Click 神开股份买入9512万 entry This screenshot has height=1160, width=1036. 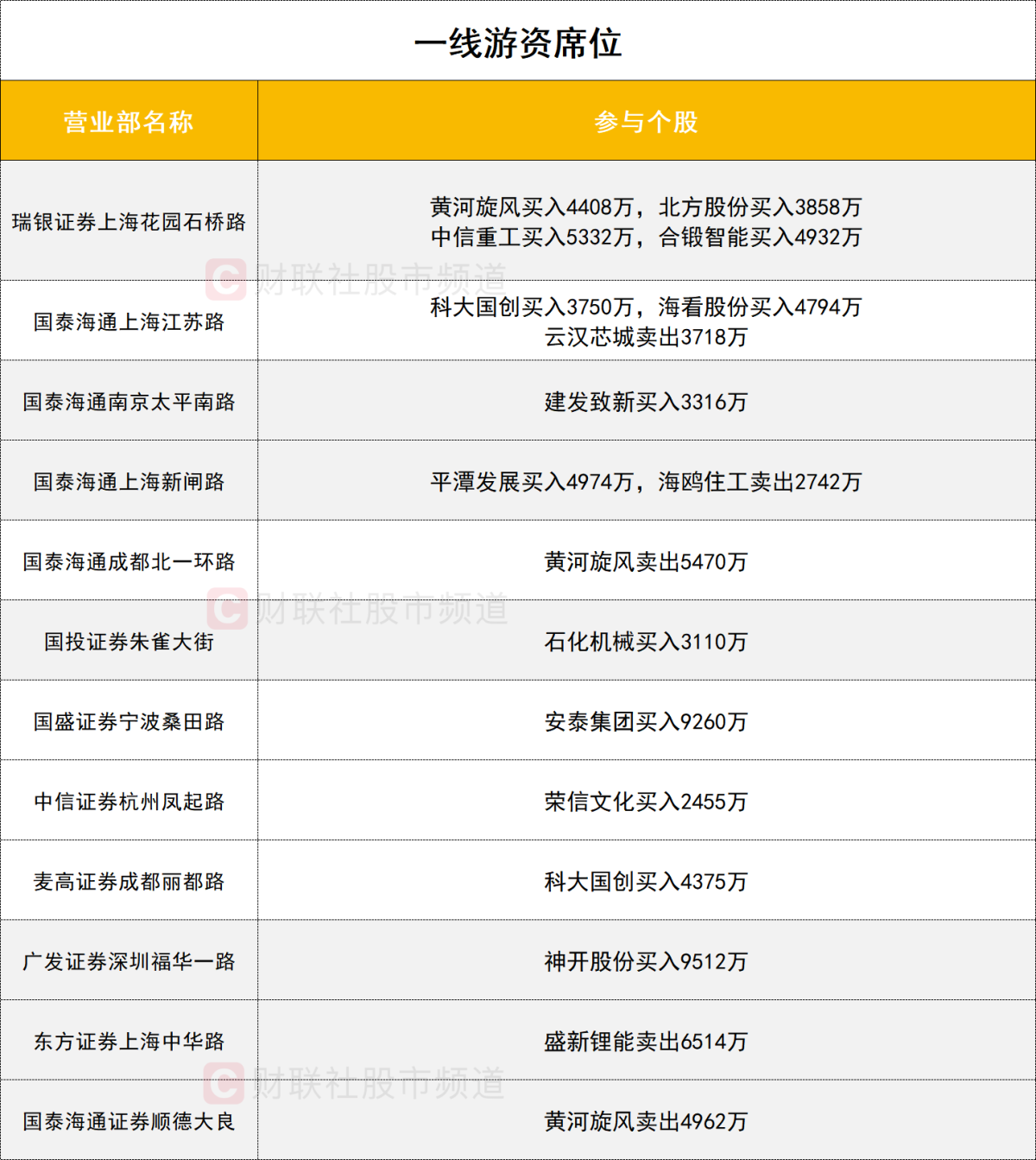click(646, 962)
